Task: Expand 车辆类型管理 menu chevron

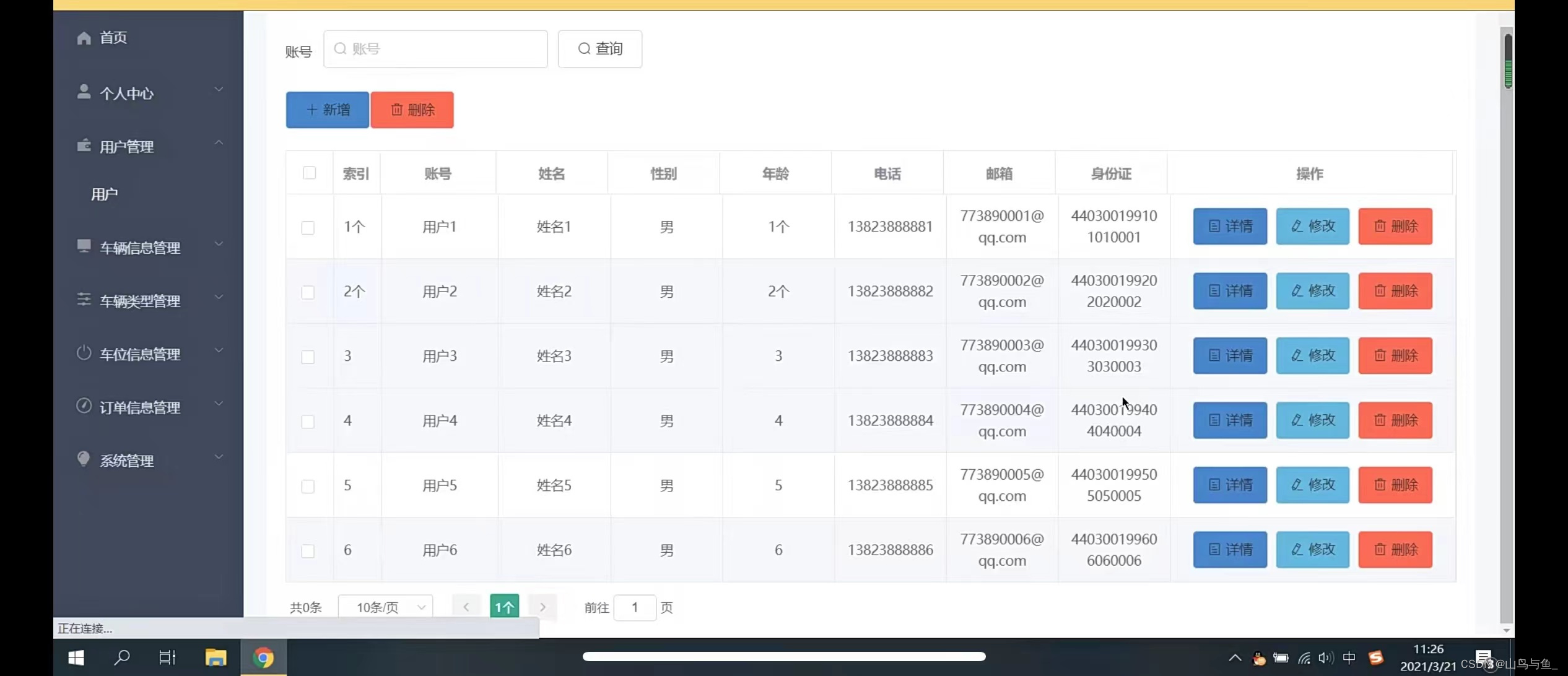Action: tap(219, 297)
